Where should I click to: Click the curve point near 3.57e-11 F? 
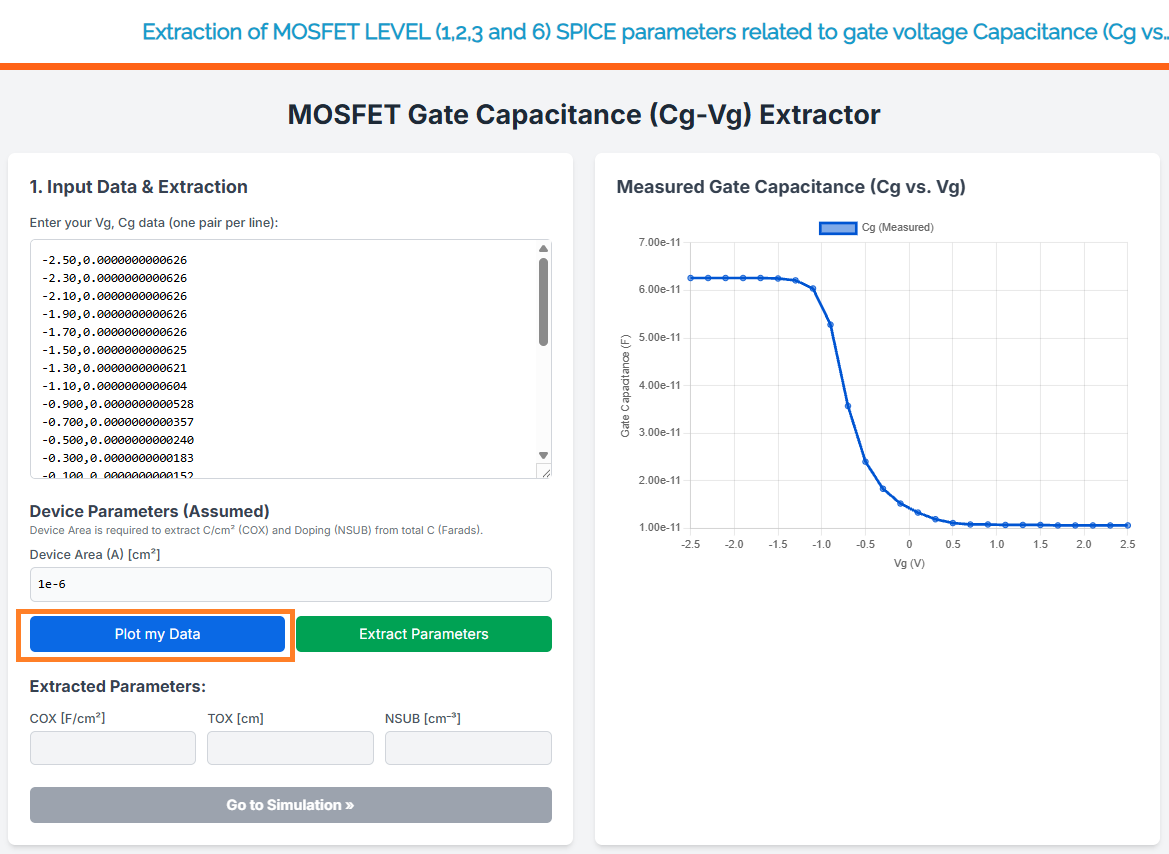(848, 406)
